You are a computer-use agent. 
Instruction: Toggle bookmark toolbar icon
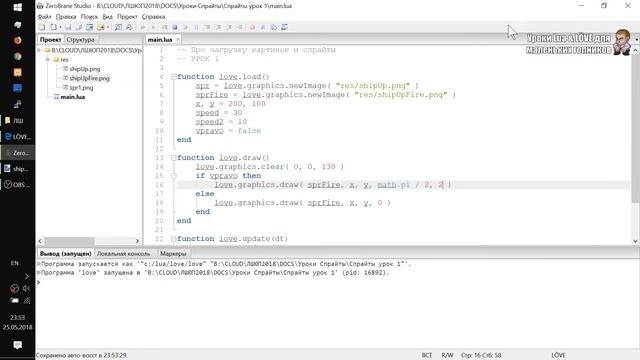click(263, 27)
